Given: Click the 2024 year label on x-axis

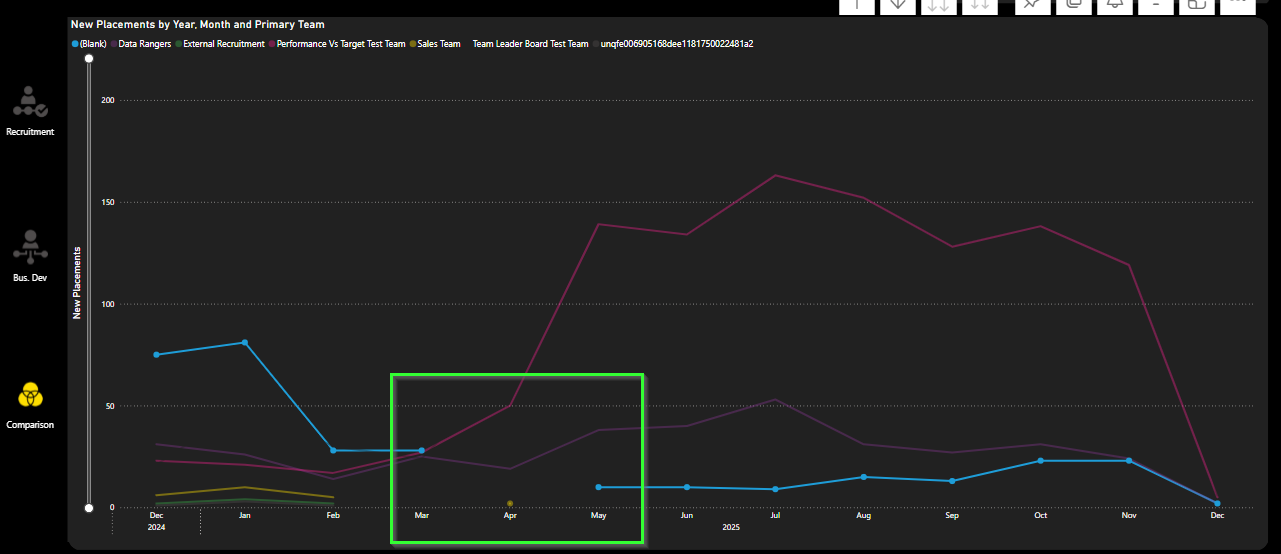Looking at the screenshot, I should click(156, 527).
